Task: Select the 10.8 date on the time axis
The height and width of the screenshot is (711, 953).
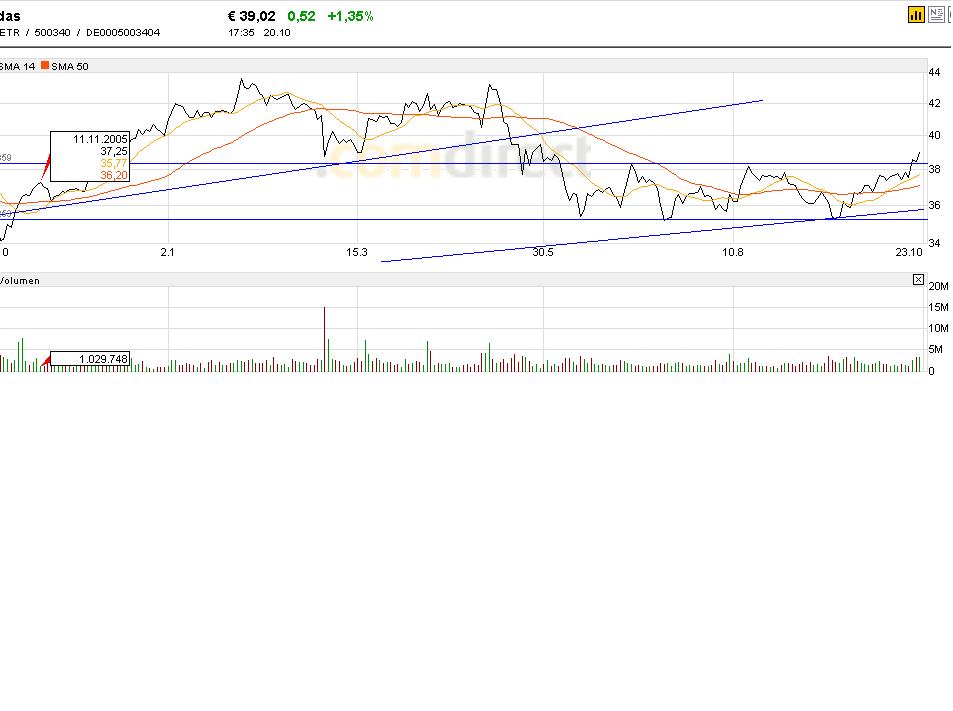Action: [x=733, y=252]
